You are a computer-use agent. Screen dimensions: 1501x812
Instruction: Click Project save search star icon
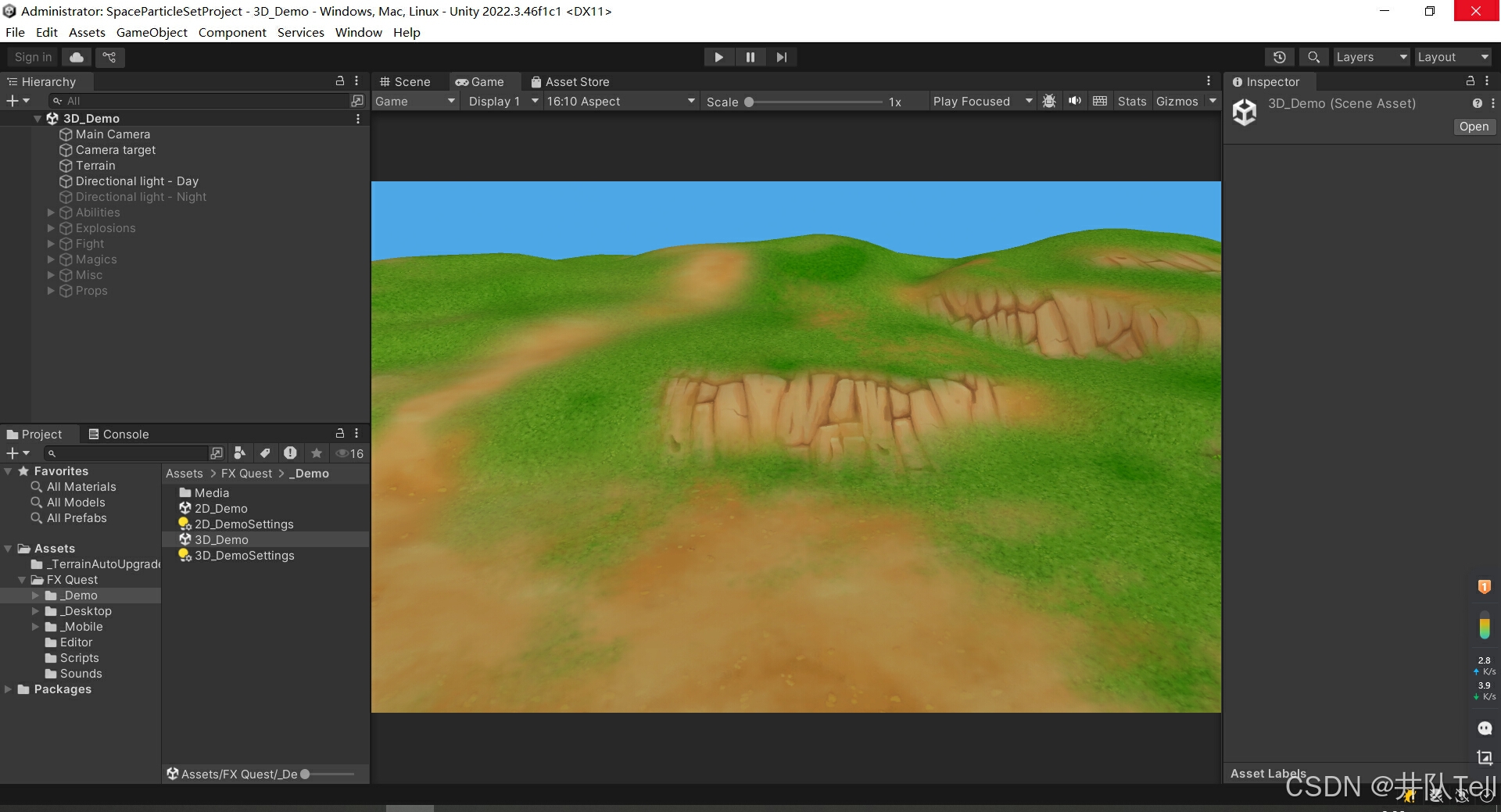click(316, 453)
